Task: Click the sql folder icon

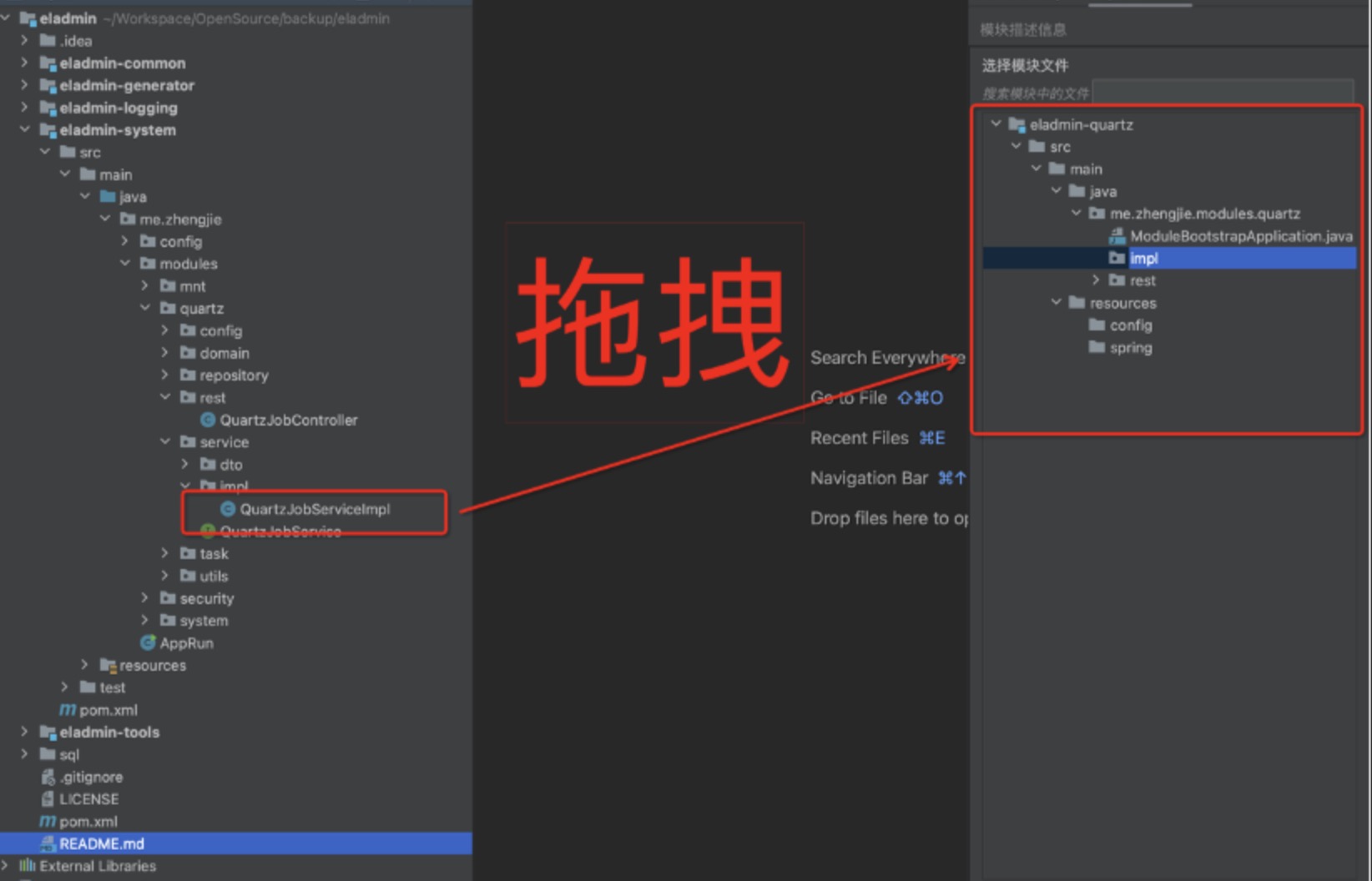Action: [x=48, y=754]
